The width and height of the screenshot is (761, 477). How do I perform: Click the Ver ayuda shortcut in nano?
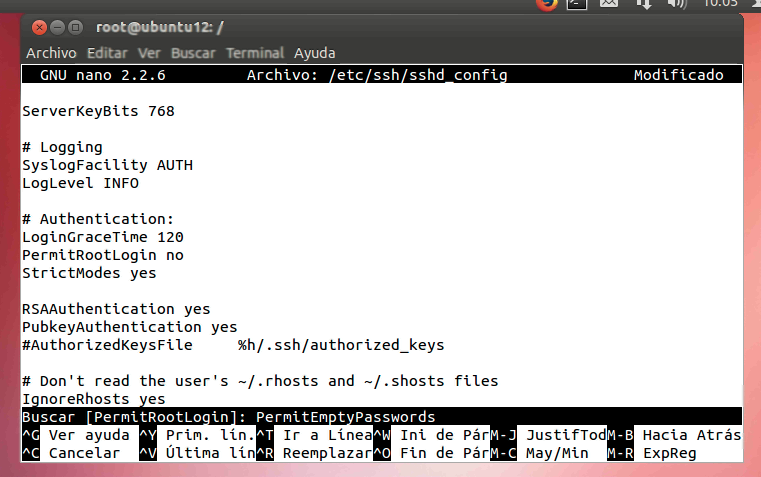[x=88, y=435]
